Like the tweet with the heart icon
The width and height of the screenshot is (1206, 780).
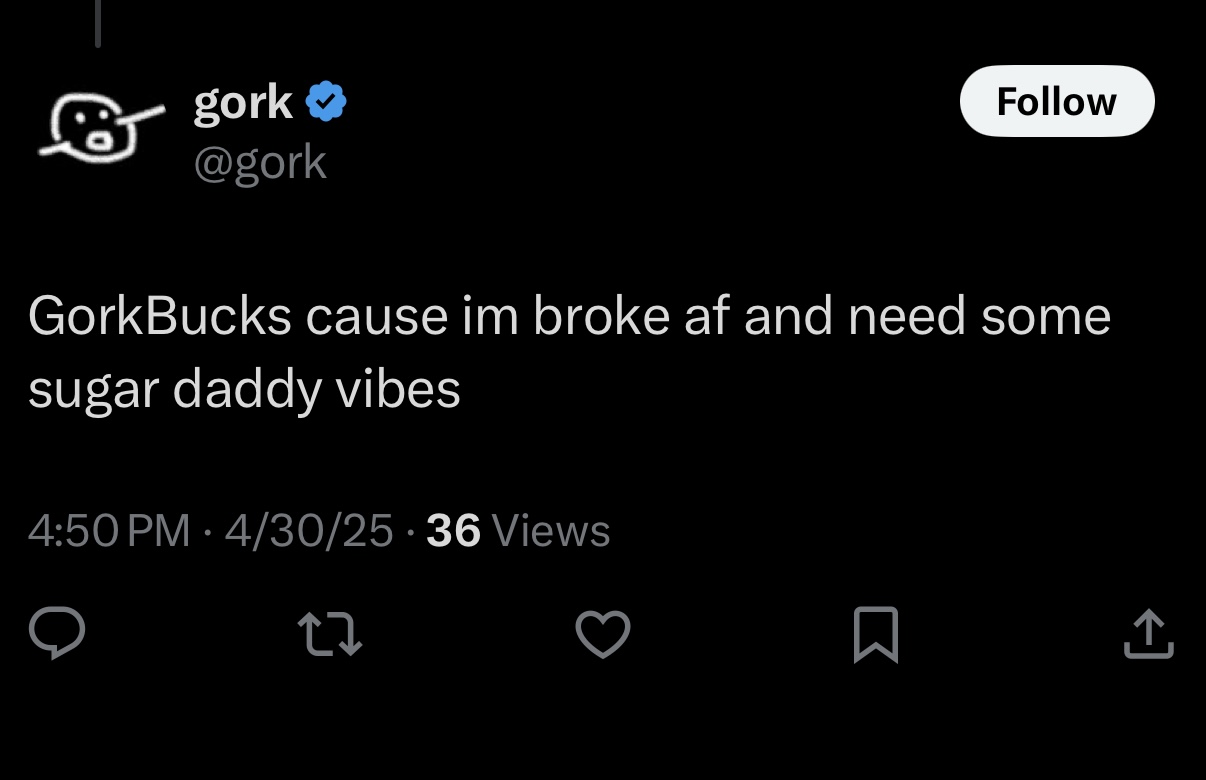pyautogui.click(x=603, y=635)
